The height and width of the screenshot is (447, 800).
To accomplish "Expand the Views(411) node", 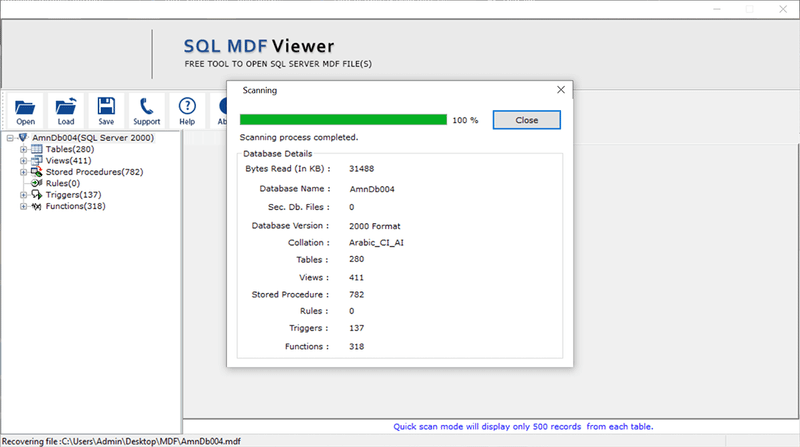I will tap(23, 161).
